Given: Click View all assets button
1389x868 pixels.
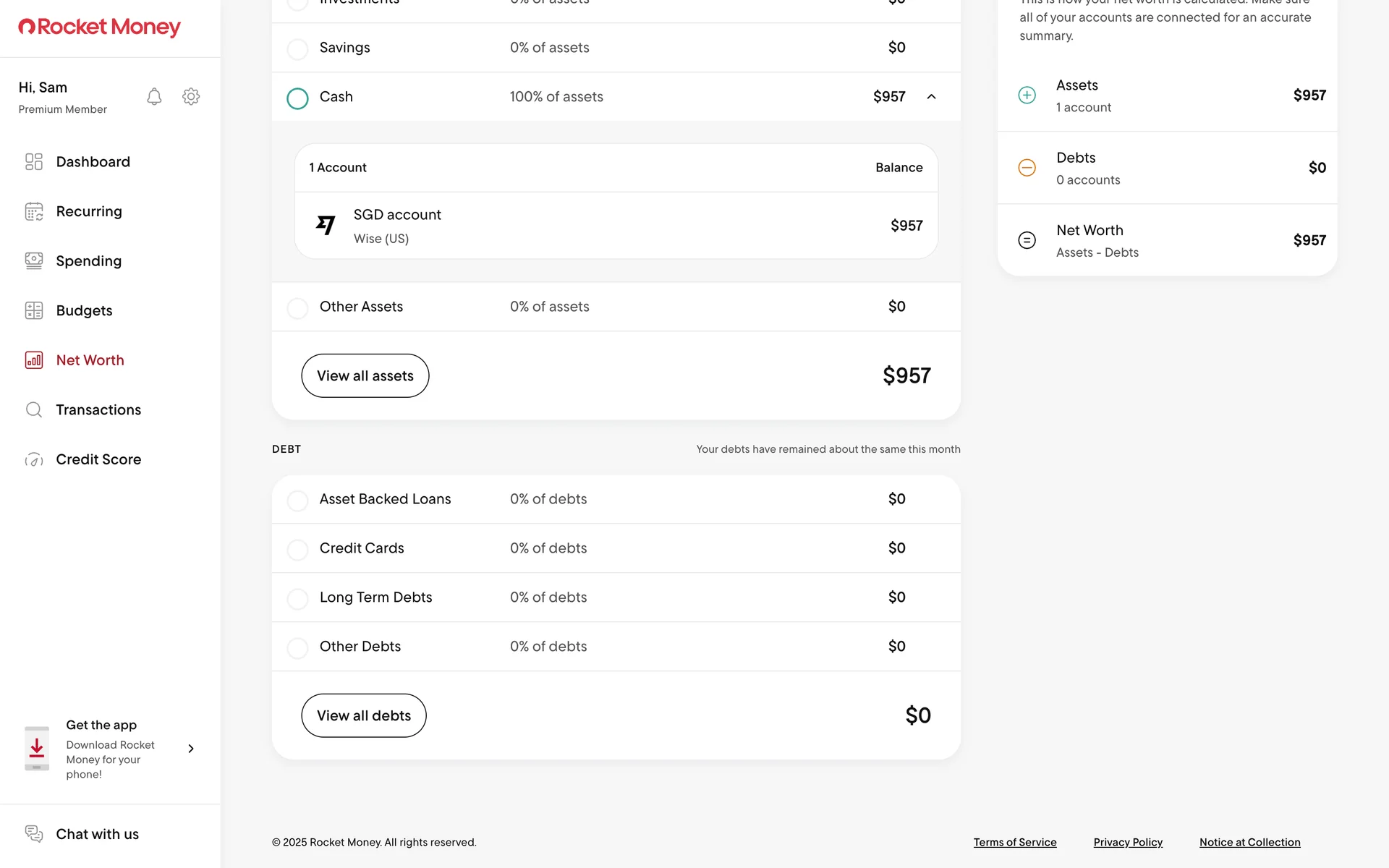Looking at the screenshot, I should [x=365, y=375].
